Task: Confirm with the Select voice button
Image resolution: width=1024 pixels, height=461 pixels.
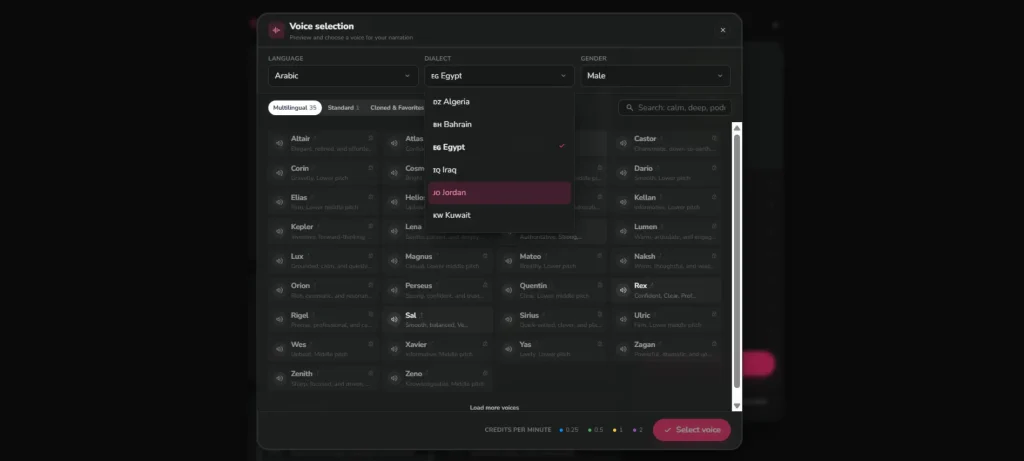Action: click(x=692, y=430)
